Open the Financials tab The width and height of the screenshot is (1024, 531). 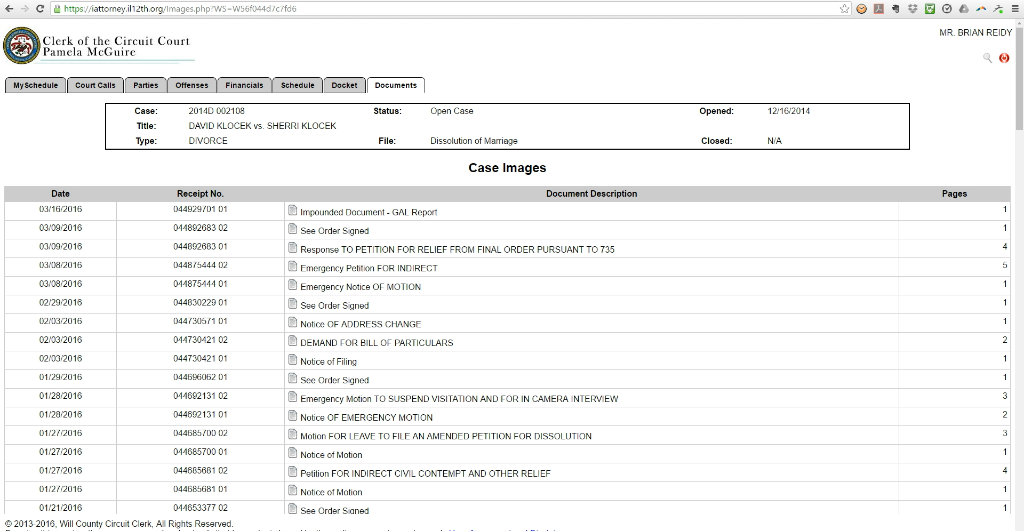pos(244,86)
